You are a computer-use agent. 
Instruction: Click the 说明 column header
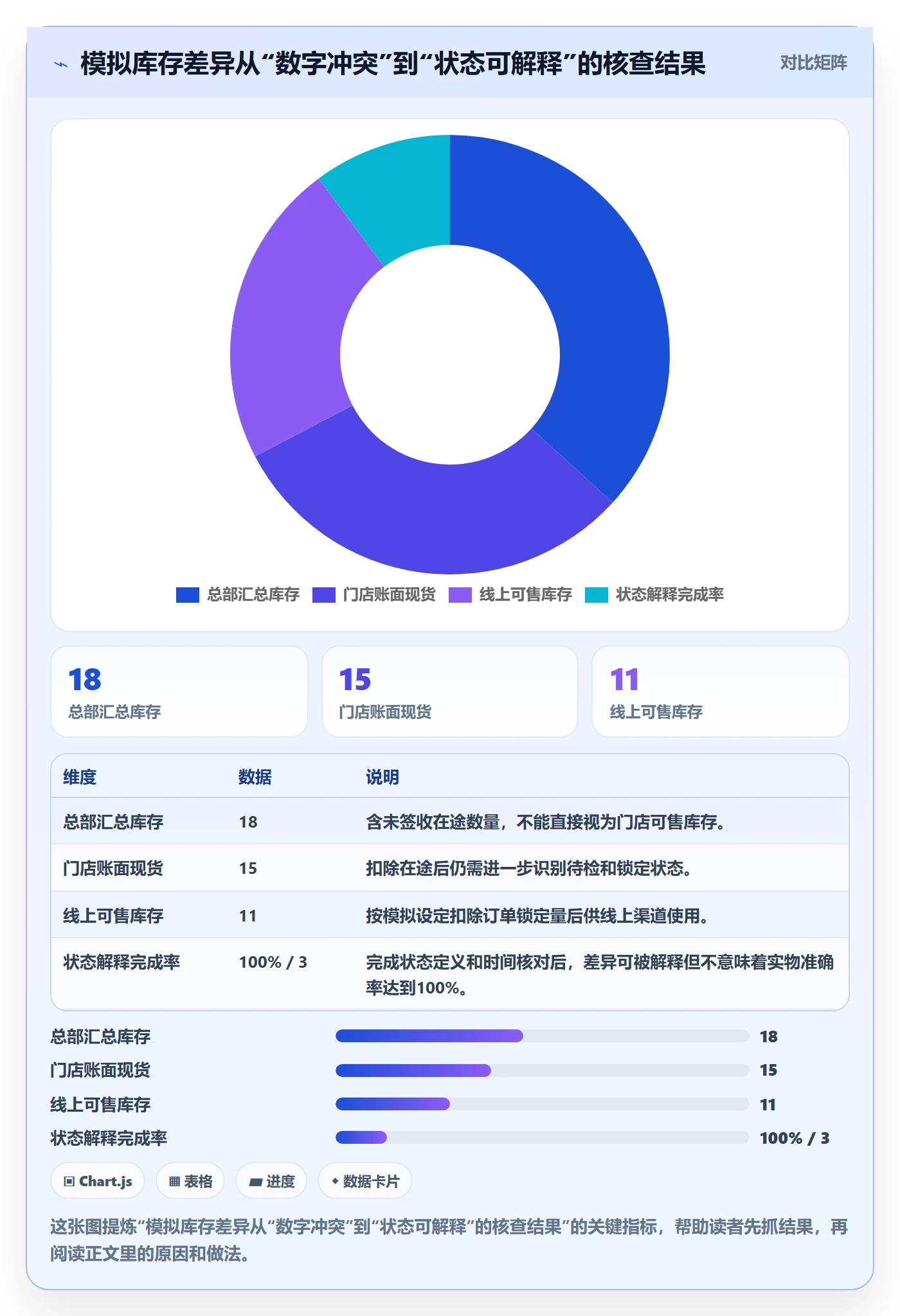(382, 777)
